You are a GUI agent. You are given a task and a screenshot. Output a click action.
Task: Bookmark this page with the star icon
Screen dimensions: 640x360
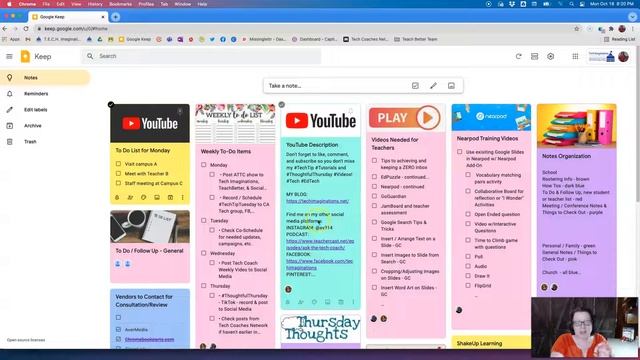pyautogui.click(x=577, y=29)
